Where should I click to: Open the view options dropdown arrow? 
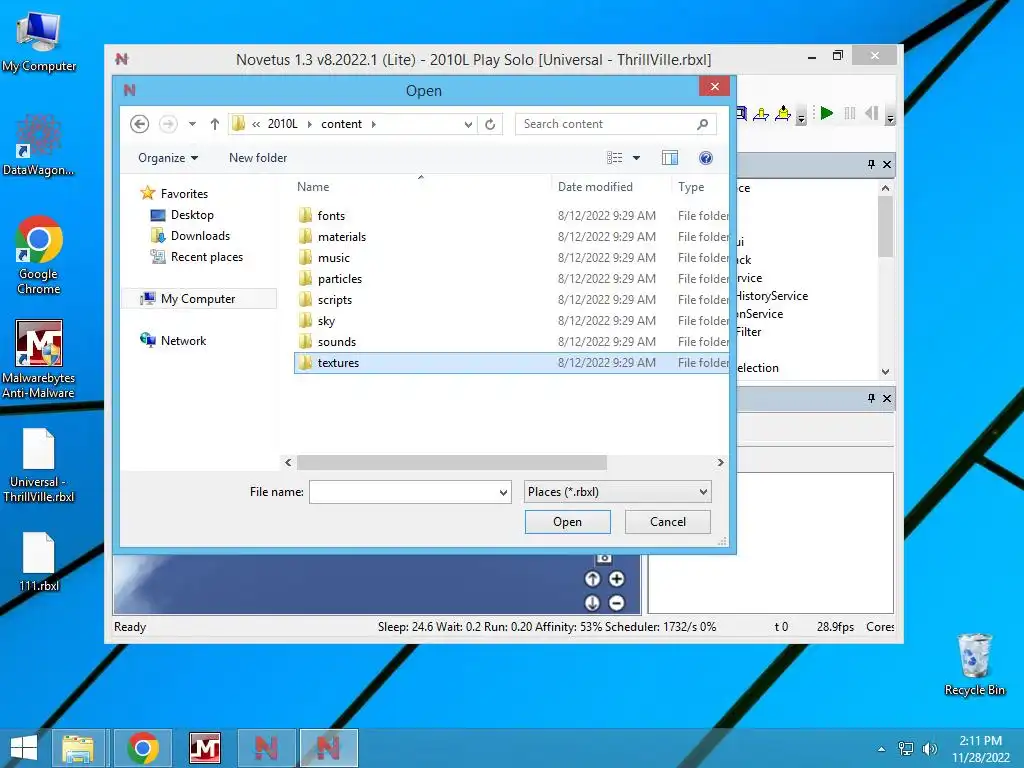636,158
